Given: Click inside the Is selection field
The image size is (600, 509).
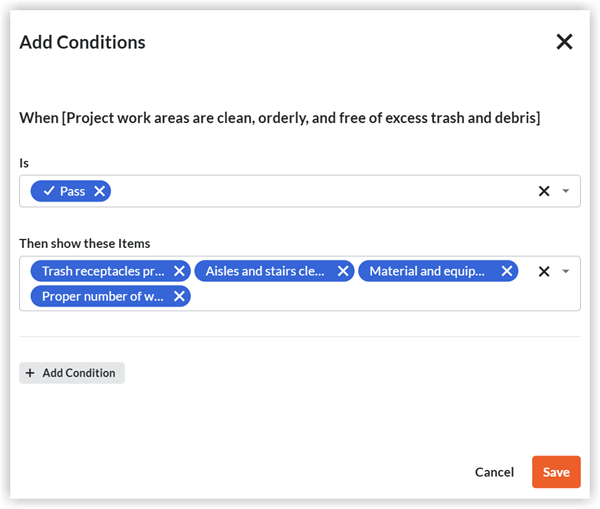Looking at the screenshot, I should (x=320, y=191).
